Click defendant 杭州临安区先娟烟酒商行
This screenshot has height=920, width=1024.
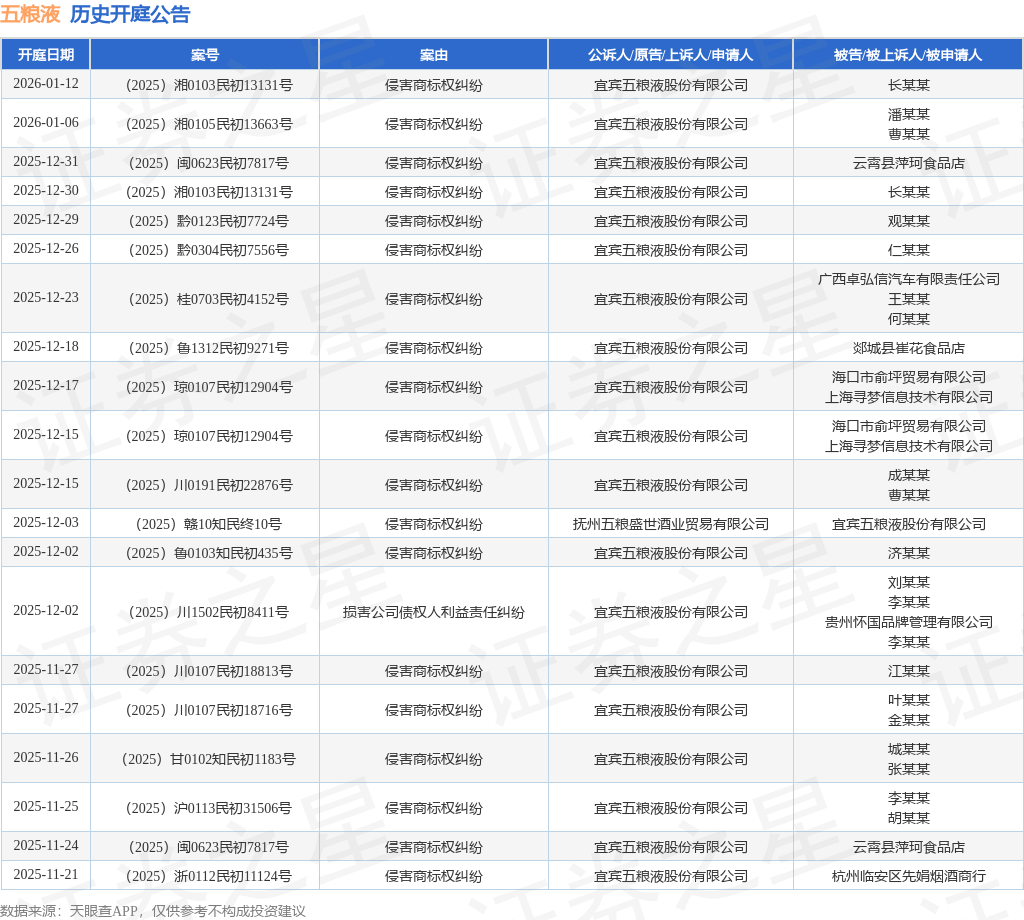(908, 876)
